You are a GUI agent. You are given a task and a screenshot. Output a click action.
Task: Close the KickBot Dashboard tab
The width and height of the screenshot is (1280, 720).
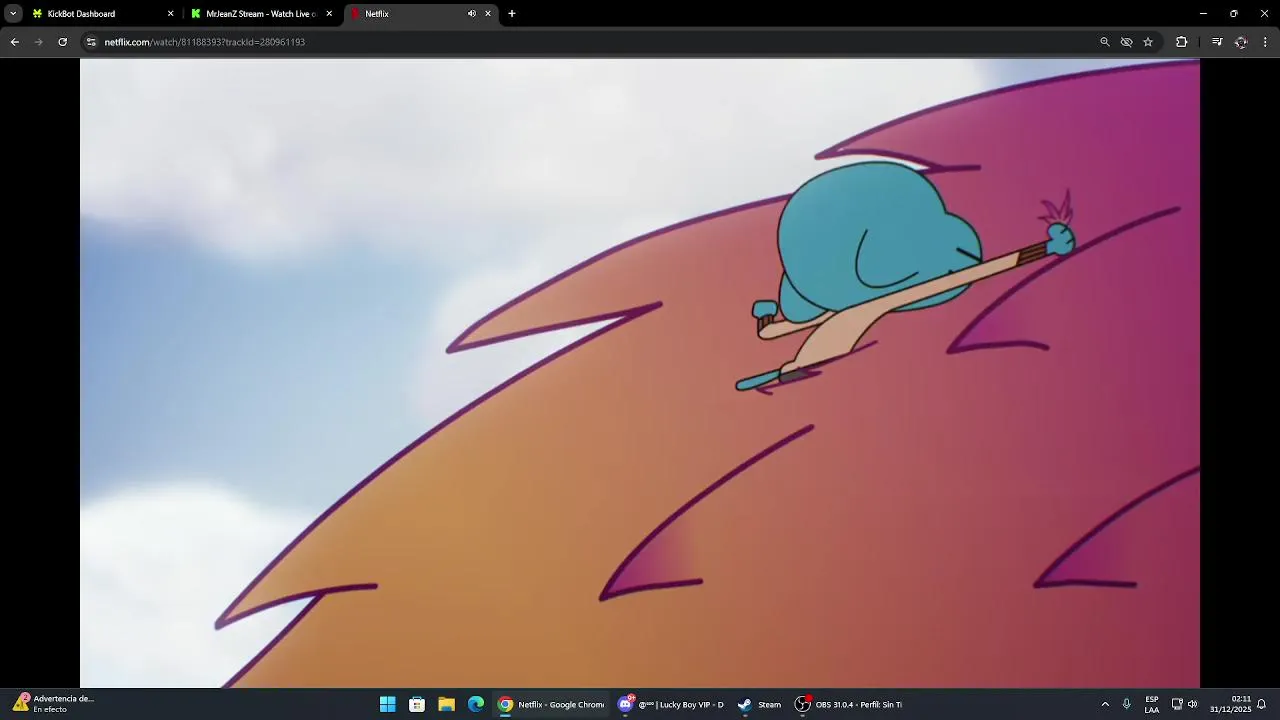pyautogui.click(x=170, y=14)
